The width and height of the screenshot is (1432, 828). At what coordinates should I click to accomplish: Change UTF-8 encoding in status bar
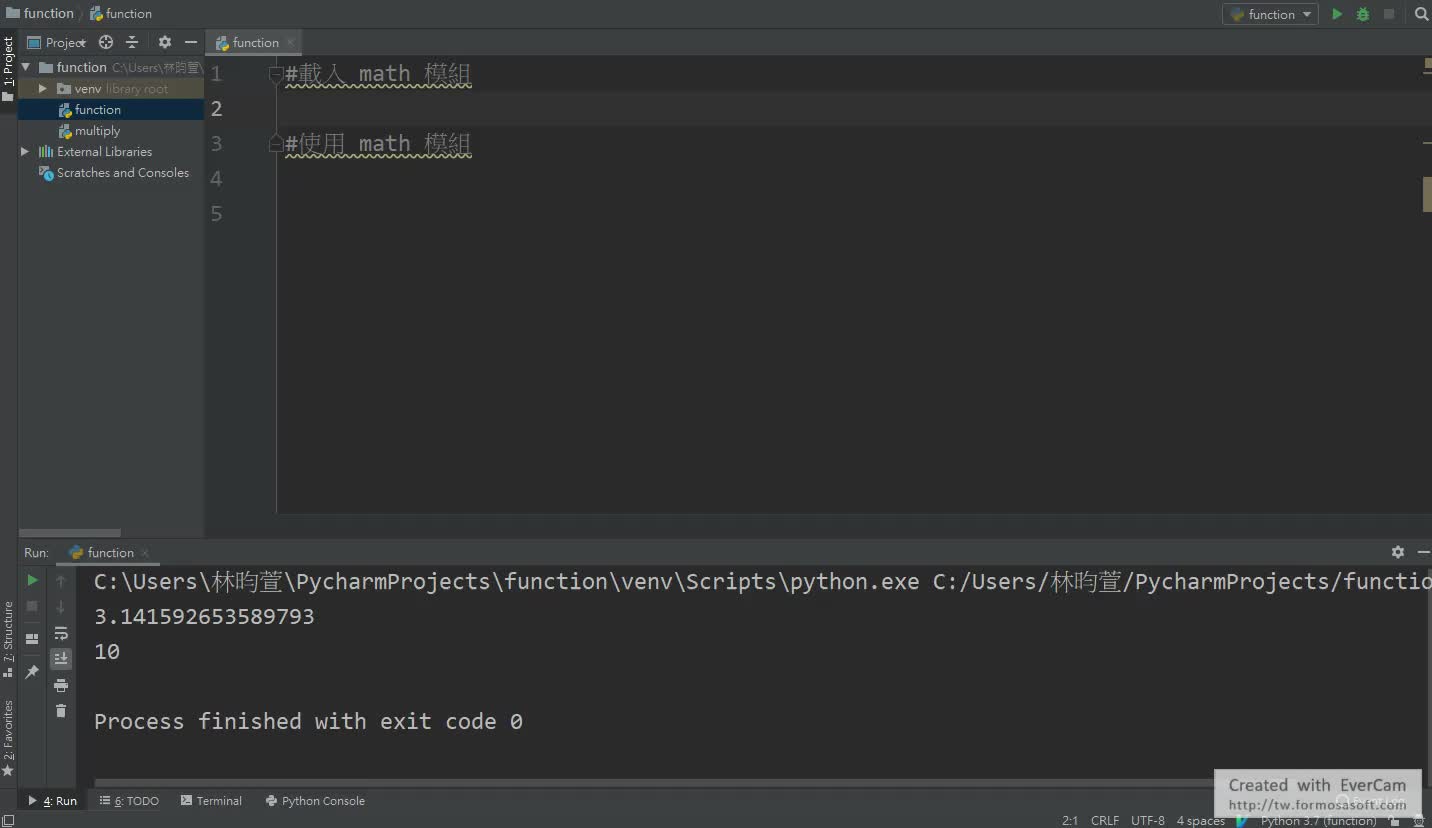coord(1148,820)
